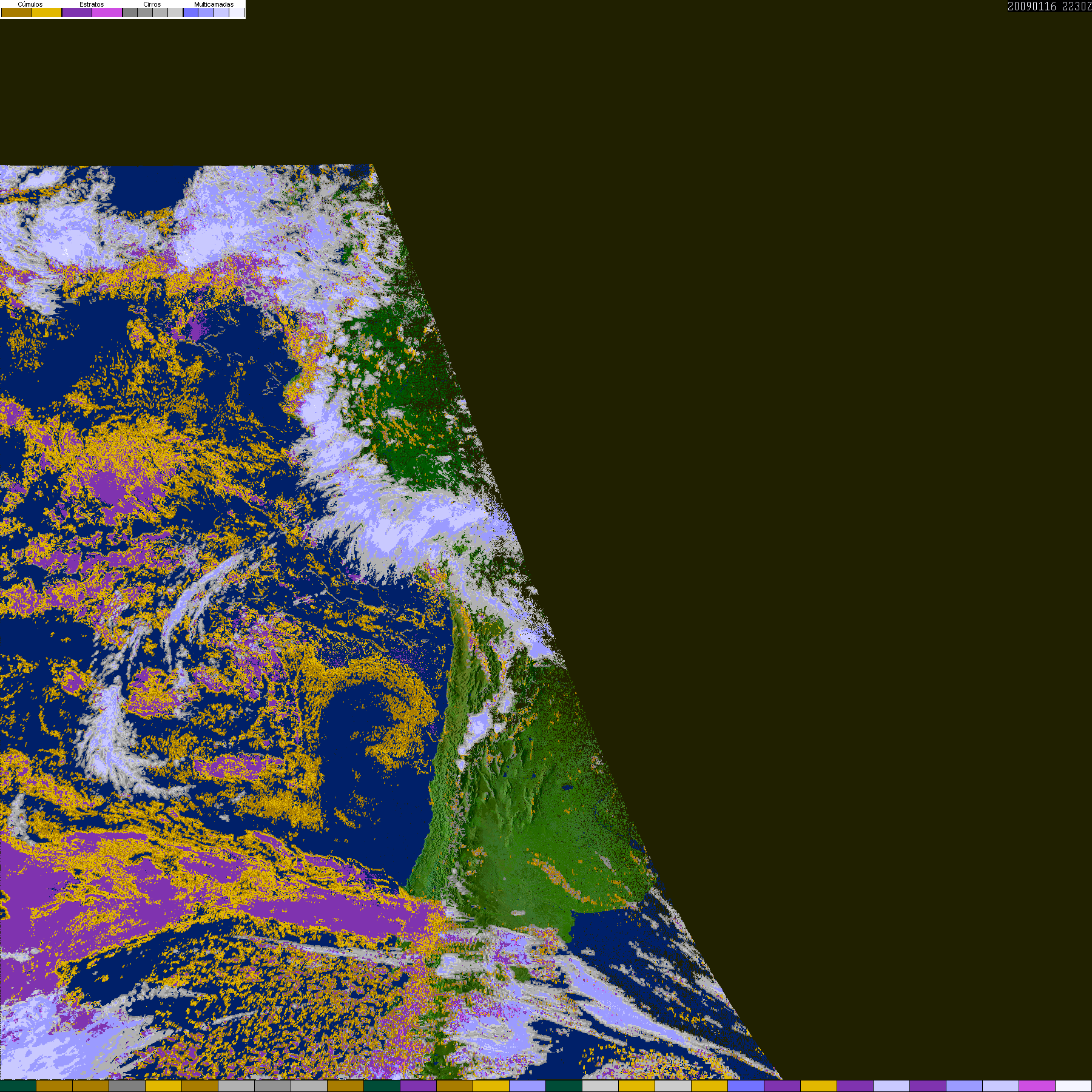Click the Estratos legend label
The width and height of the screenshot is (1092, 1092).
[92, 4]
